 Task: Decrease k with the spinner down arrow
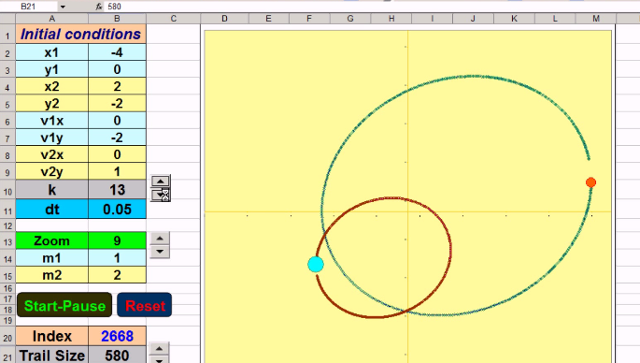pyautogui.click(x=160, y=195)
